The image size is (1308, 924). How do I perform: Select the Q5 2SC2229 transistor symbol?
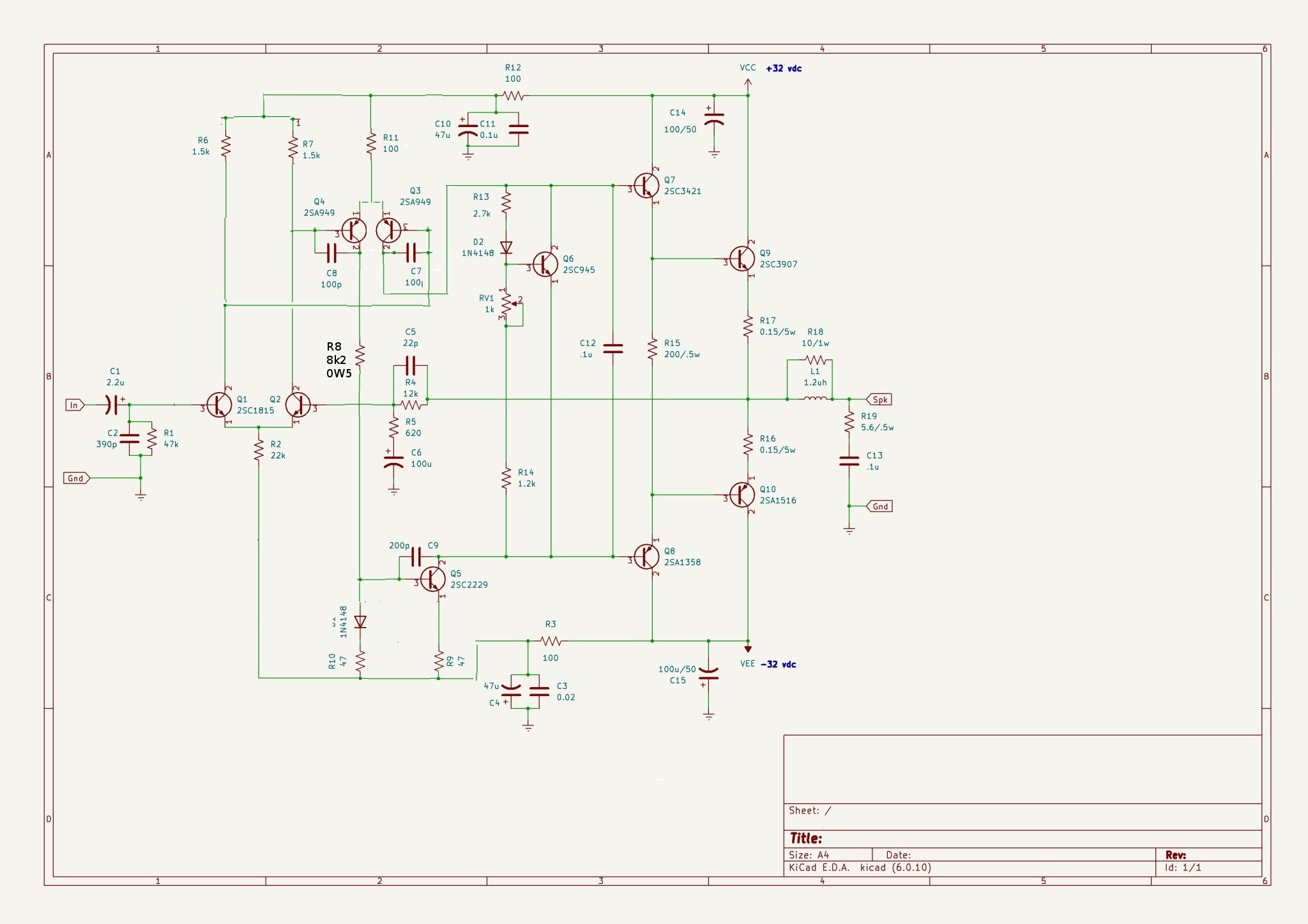coord(433,579)
